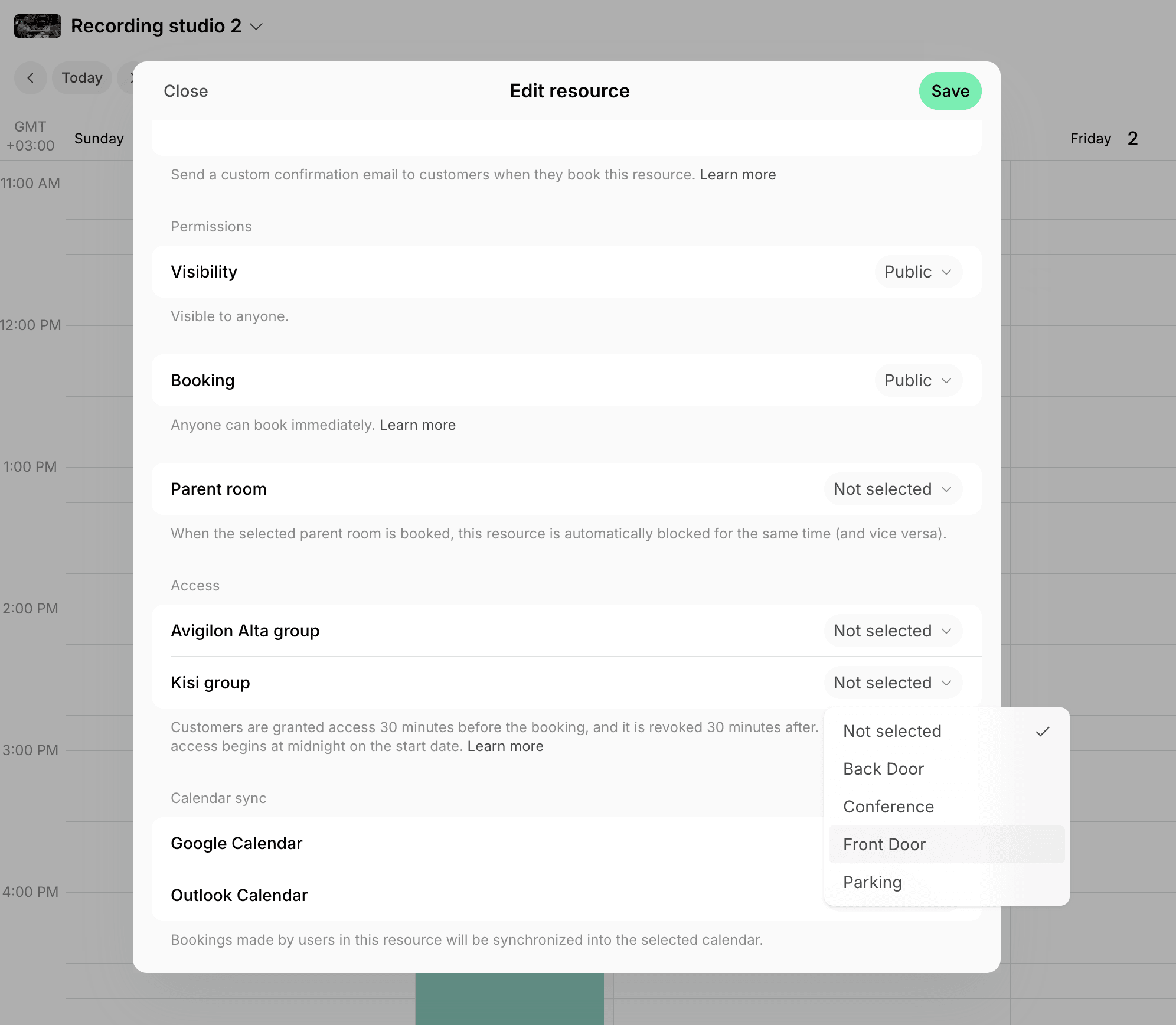Click the GMT +03:00 timezone label
This screenshot has width=1176, height=1025.
point(30,136)
